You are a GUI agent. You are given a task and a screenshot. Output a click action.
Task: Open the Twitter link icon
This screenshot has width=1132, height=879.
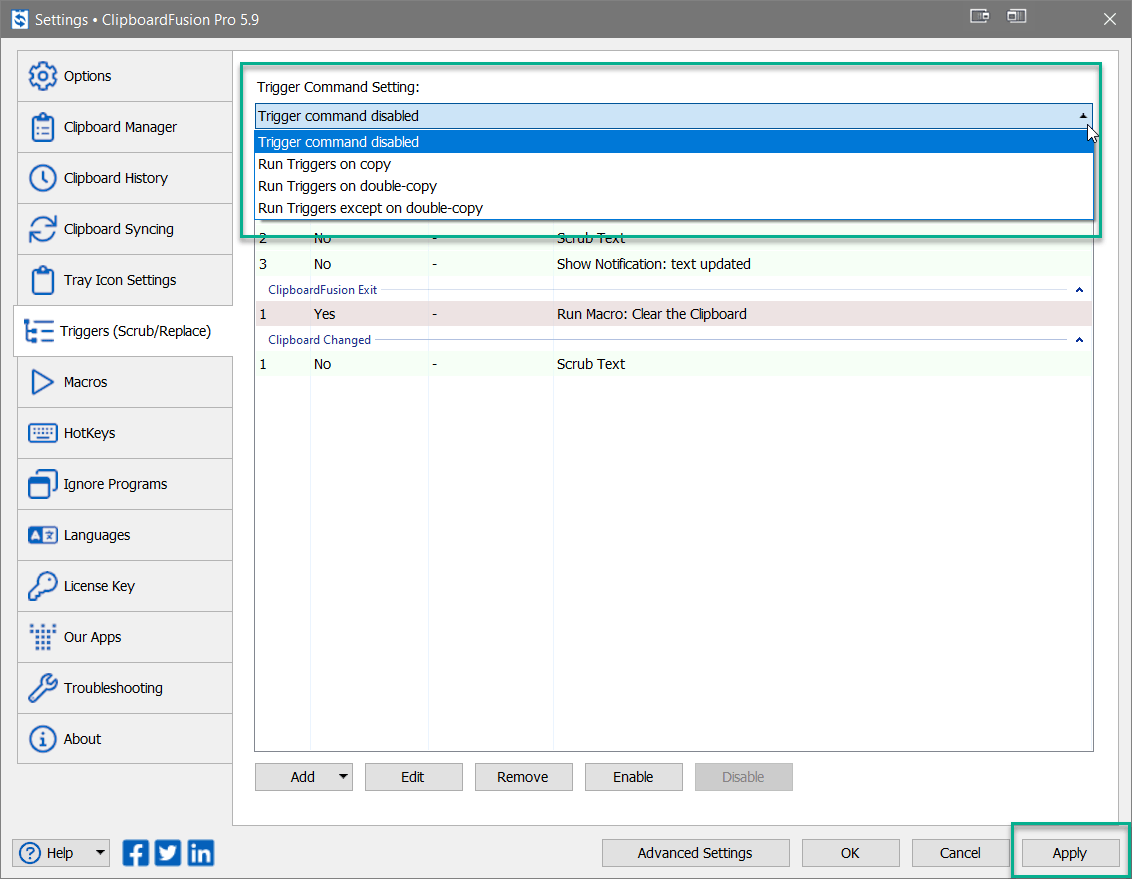pos(167,853)
